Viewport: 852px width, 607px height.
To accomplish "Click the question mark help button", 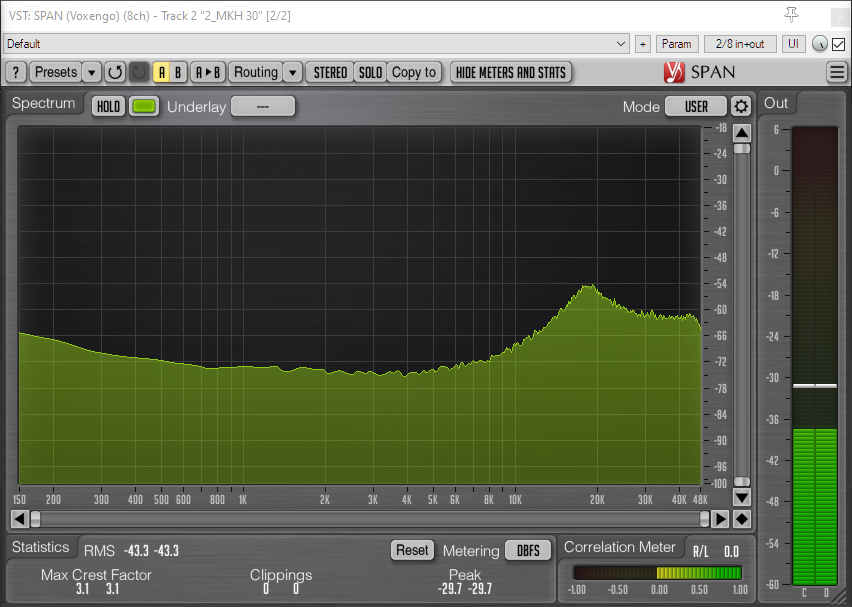I will point(15,72).
